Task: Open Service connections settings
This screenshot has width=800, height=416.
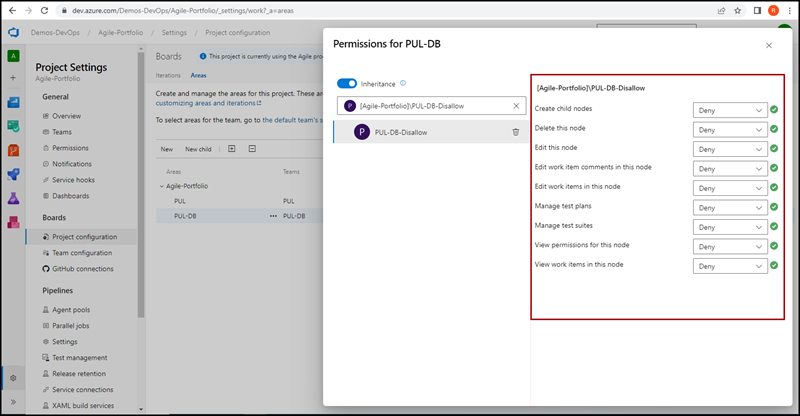Action: 83,389
